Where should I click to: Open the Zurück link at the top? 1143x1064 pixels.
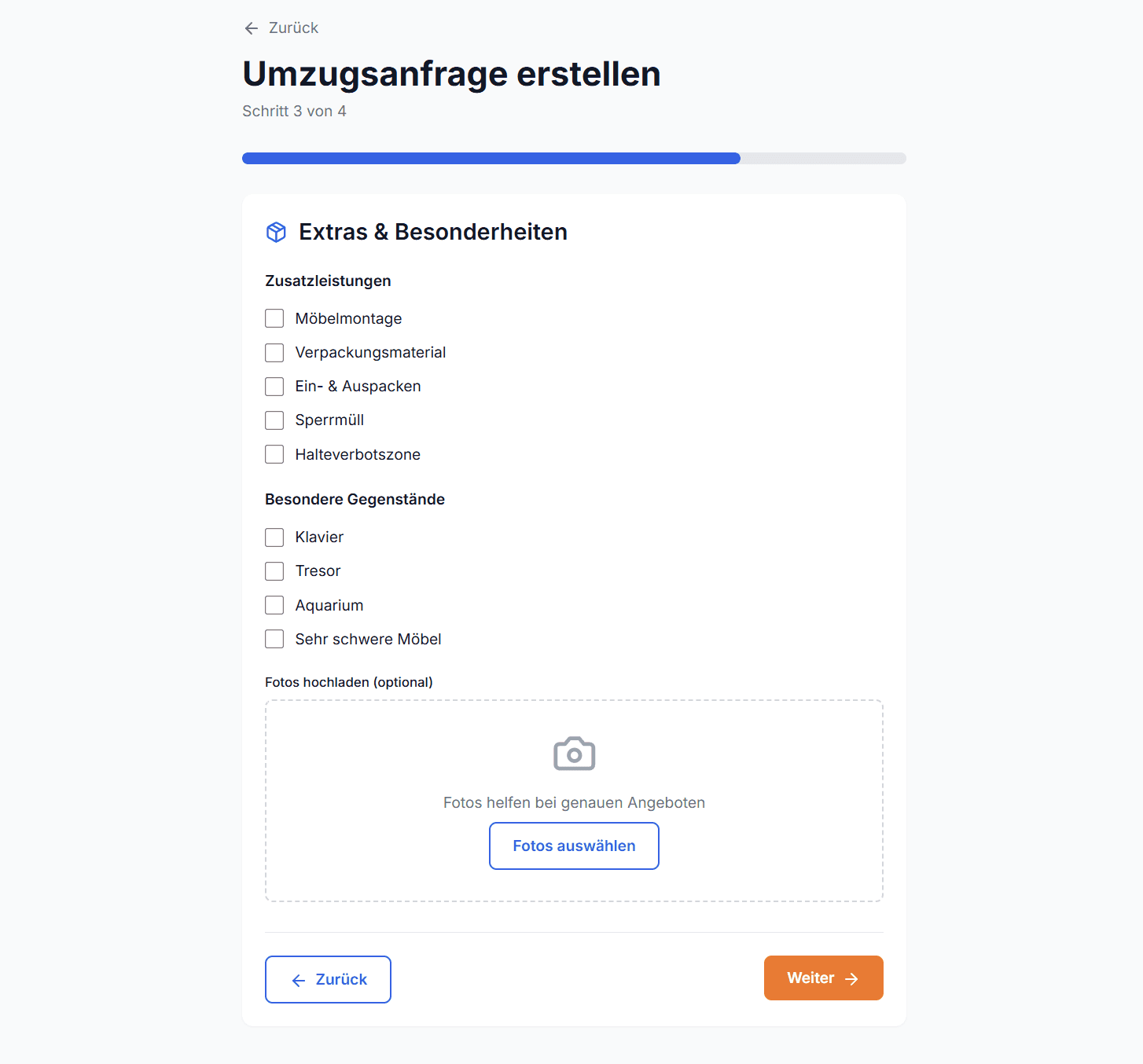click(x=292, y=28)
